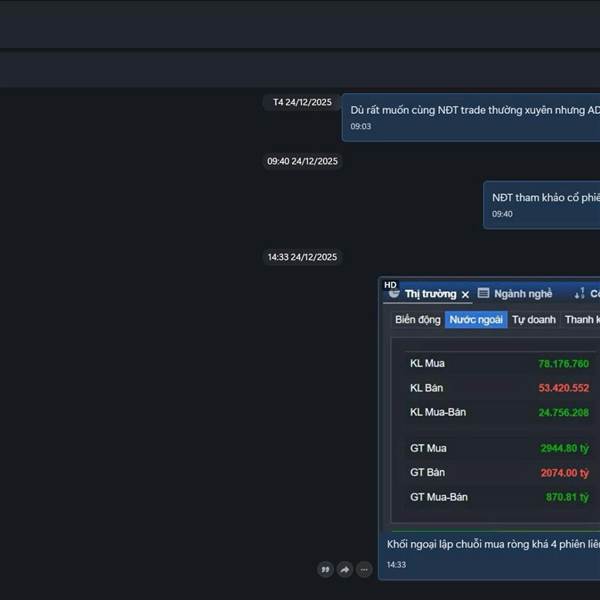The height and width of the screenshot is (600, 600).
Task: Select the Tự doanh sub-tab
Action: coord(534,320)
